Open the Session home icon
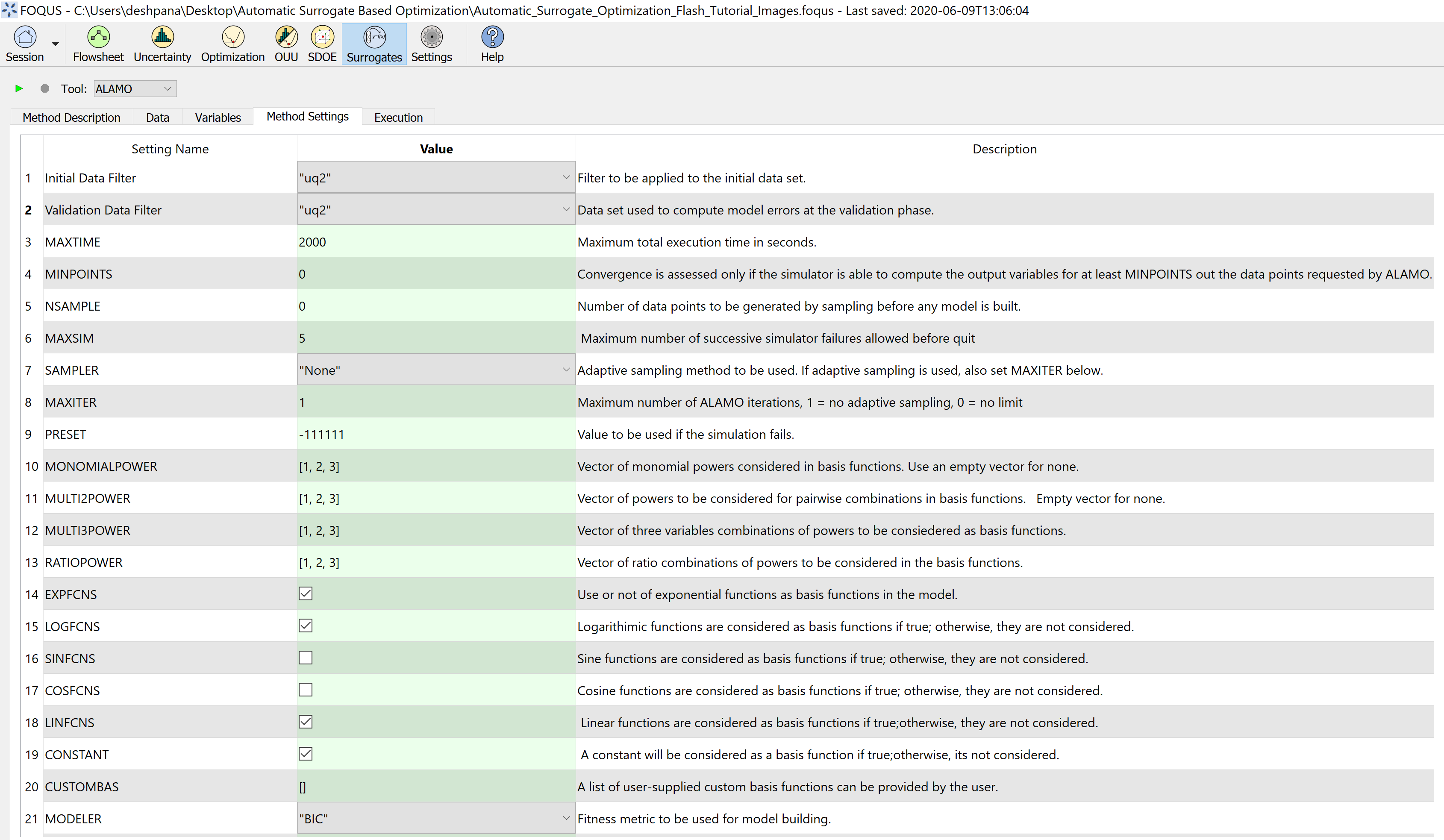 tap(25, 38)
